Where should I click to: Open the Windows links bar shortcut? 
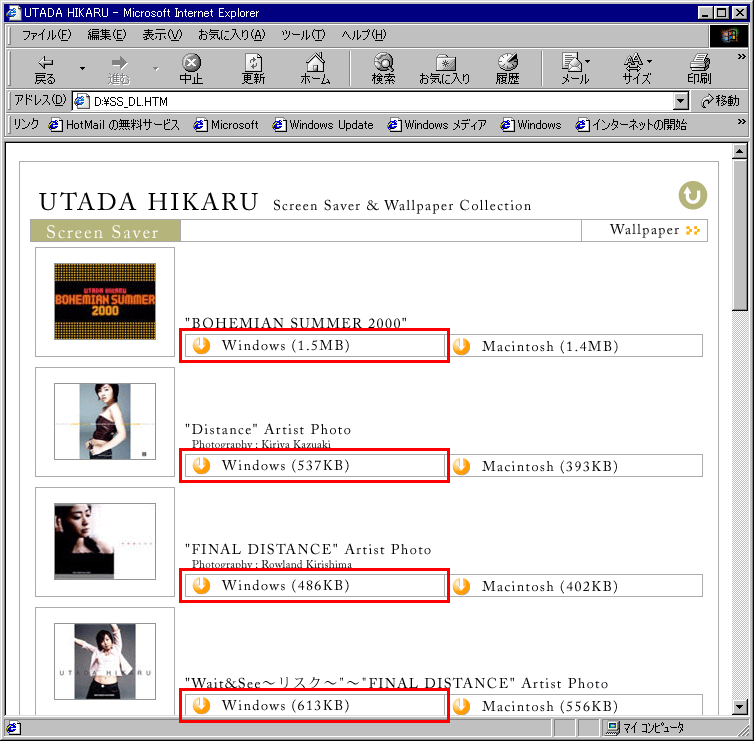coord(531,125)
